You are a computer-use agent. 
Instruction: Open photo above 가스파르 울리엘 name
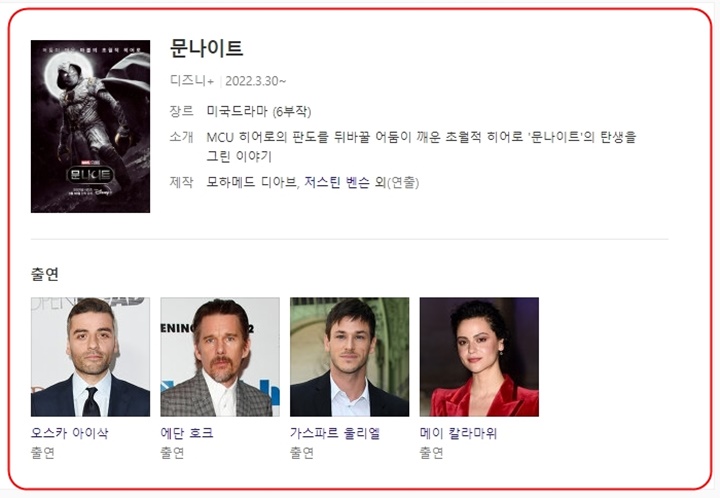(x=349, y=357)
